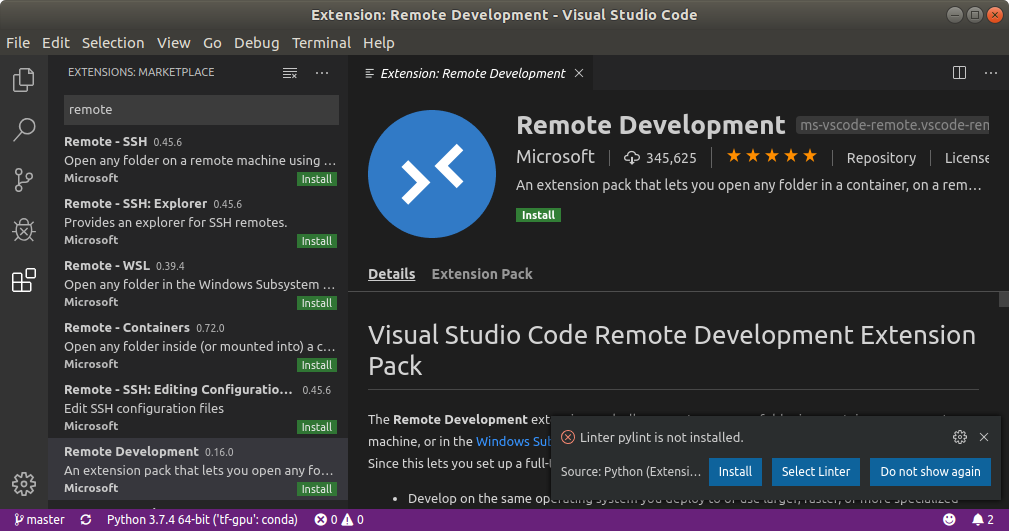Open the Repository link
The image size is (1009, 531).
pyautogui.click(x=881, y=158)
